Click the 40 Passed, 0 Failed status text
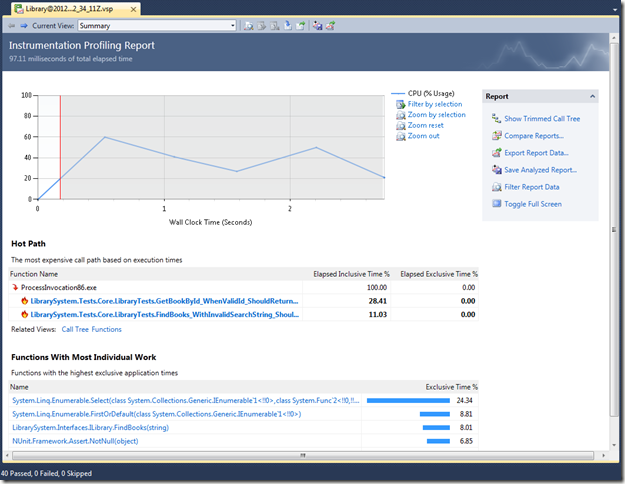Screen dimensions: 625x484 tap(46, 473)
